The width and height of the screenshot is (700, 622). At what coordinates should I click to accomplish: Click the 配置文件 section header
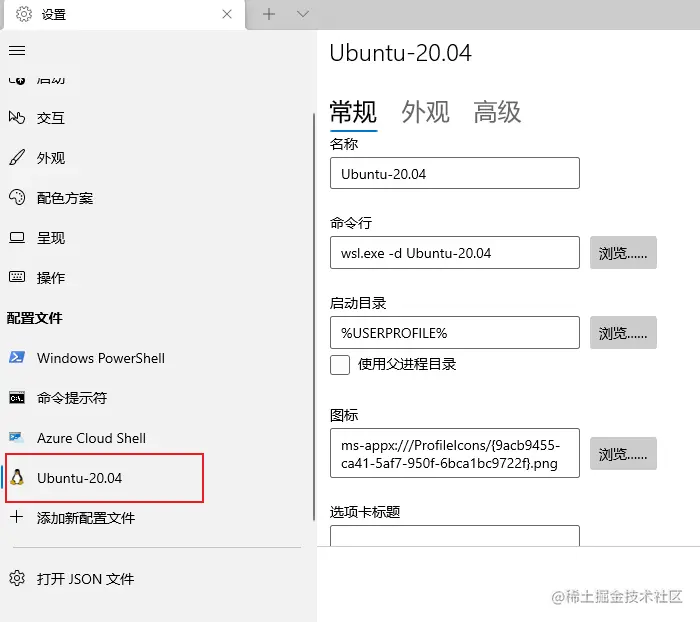[34, 318]
